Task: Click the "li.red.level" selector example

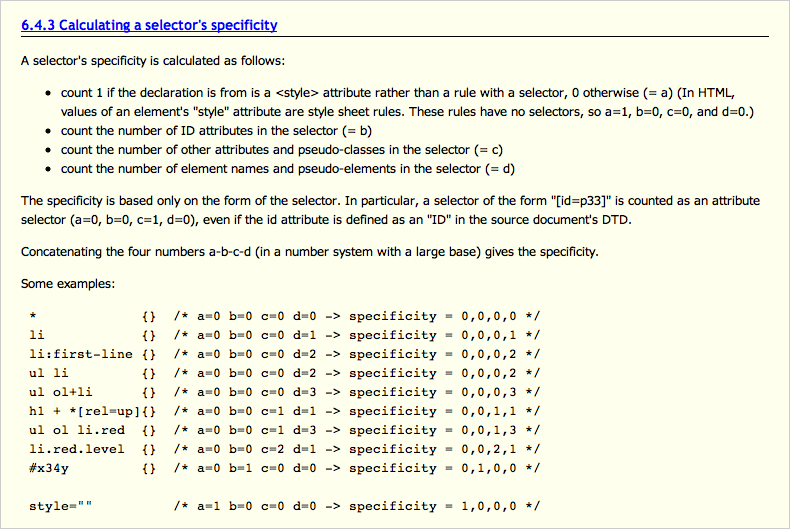Action: 77,449
